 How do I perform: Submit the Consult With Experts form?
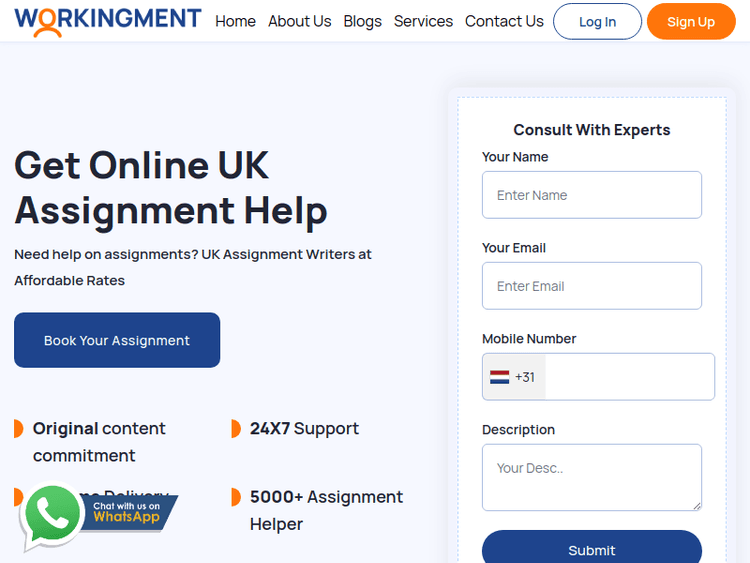[x=591, y=549]
